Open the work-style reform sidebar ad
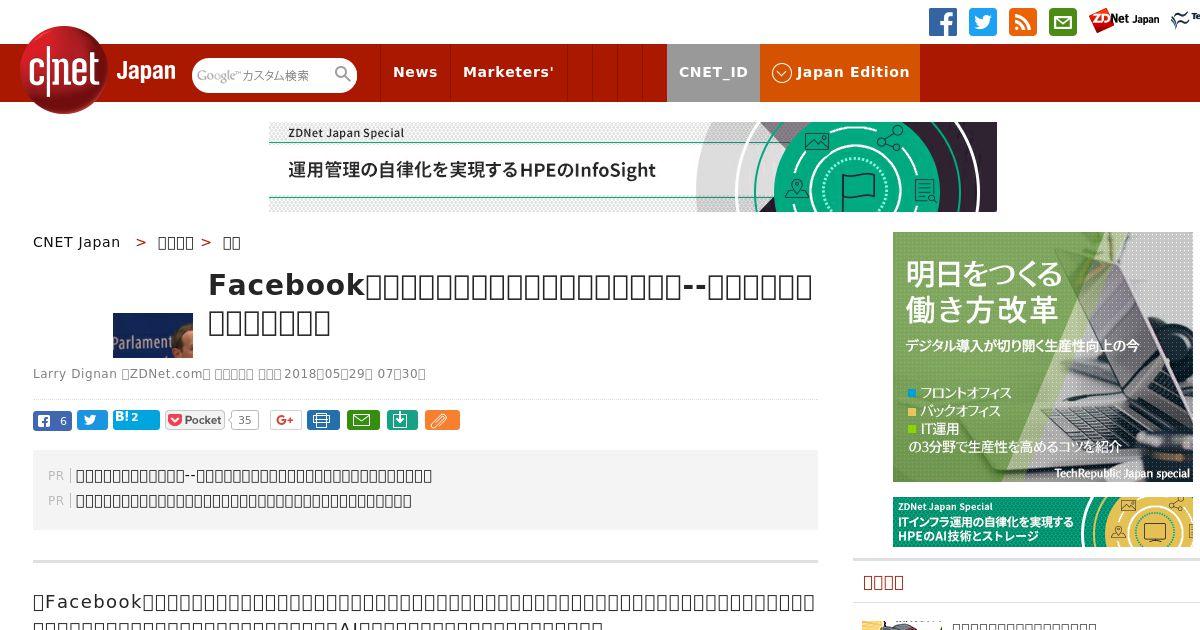The height and width of the screenshot is (630, 1200). tap(1043, 357)
